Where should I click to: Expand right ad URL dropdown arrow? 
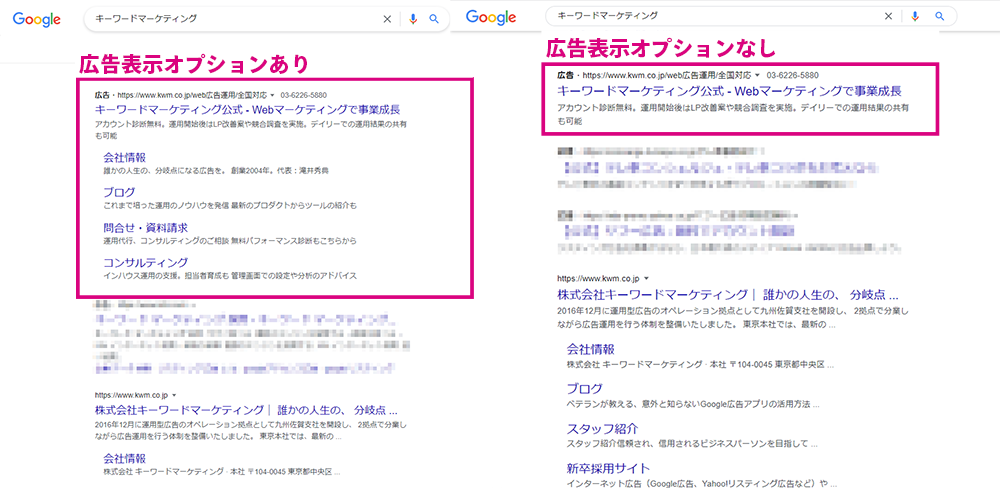[758, 75]
